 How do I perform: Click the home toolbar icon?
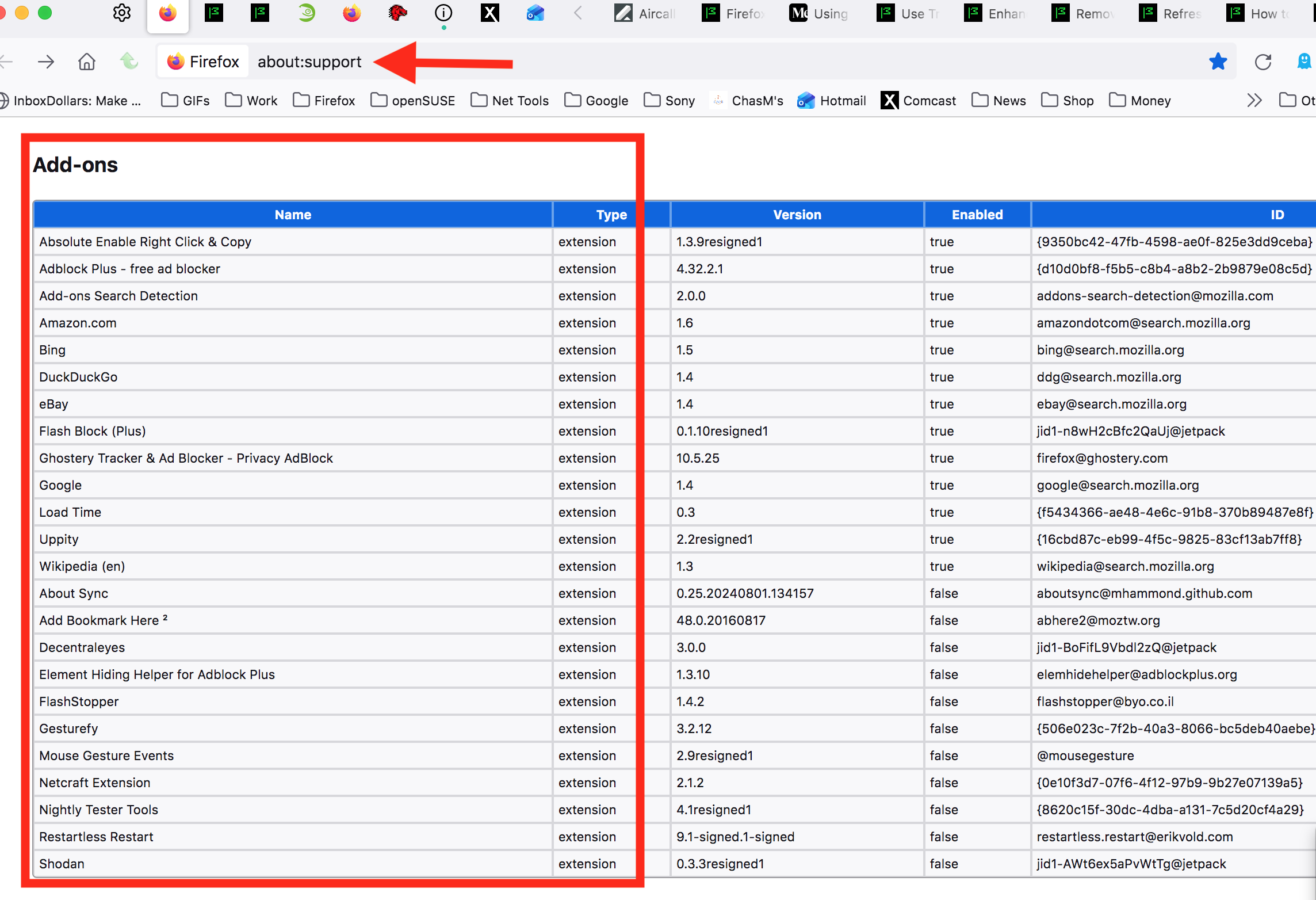point(87,62)
